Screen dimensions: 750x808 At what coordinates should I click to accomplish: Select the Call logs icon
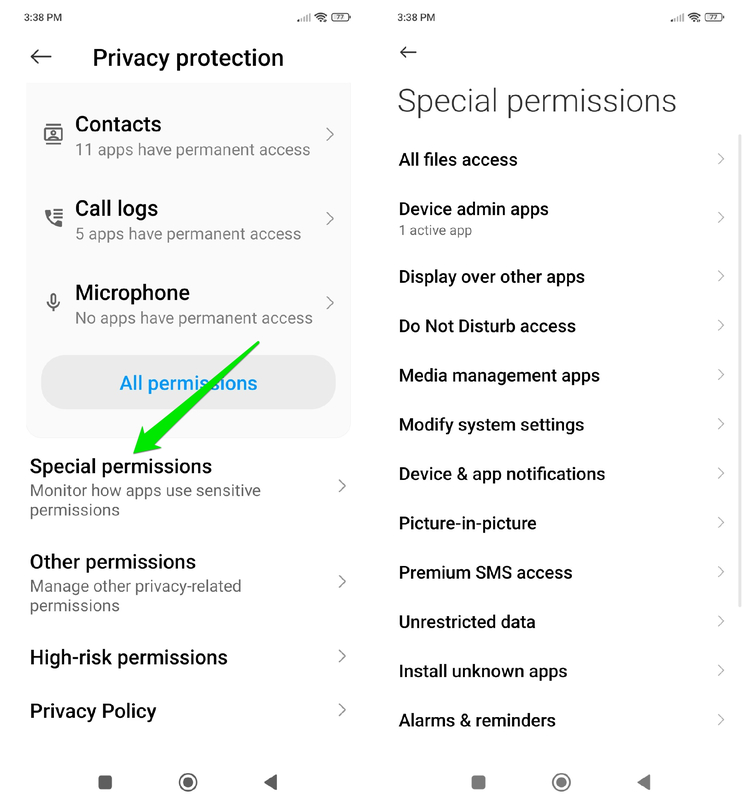[x=53, y=219]
